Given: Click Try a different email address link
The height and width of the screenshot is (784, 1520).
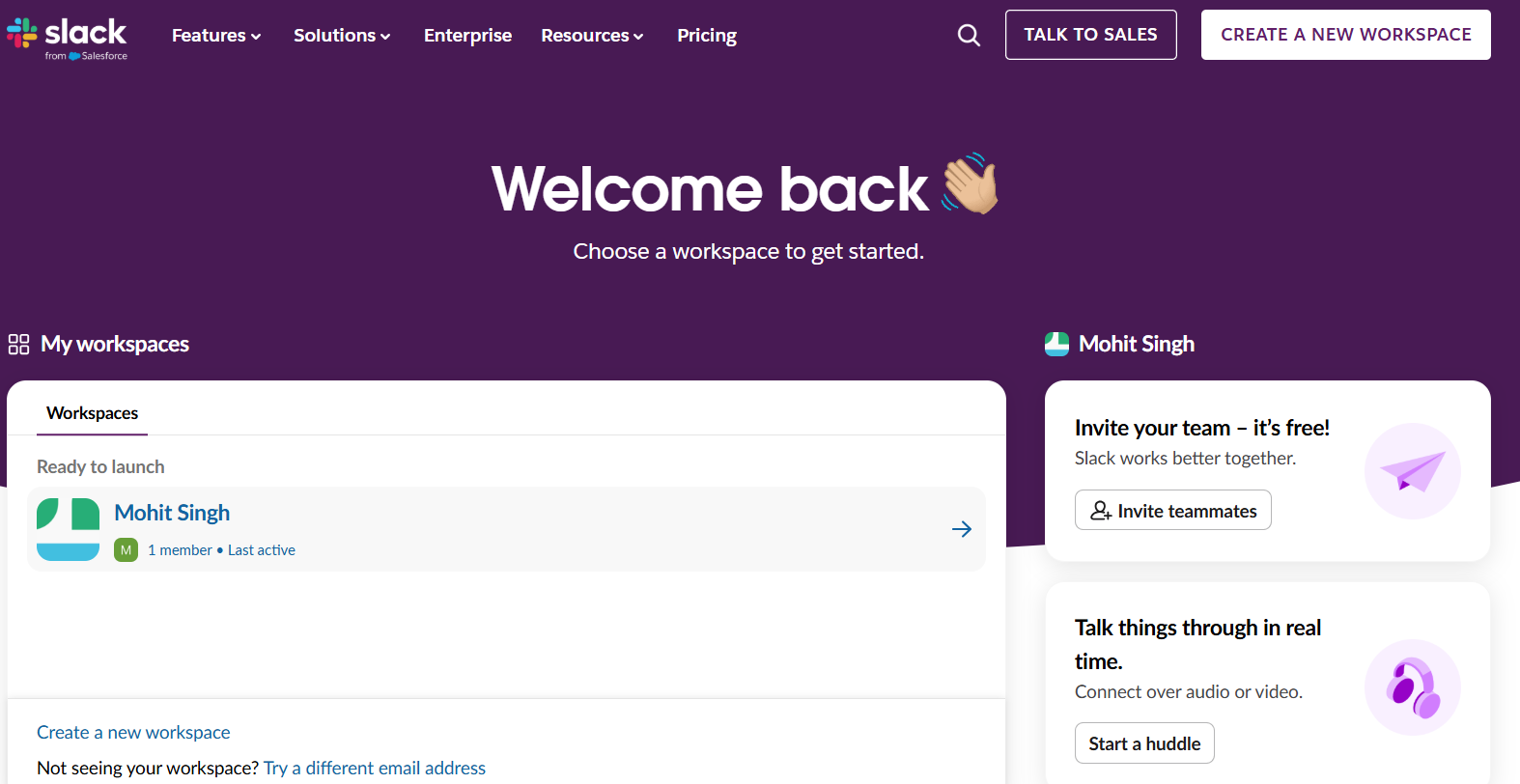Looking at the screenshot, I should pyautogui.click(x=375, y=768).
